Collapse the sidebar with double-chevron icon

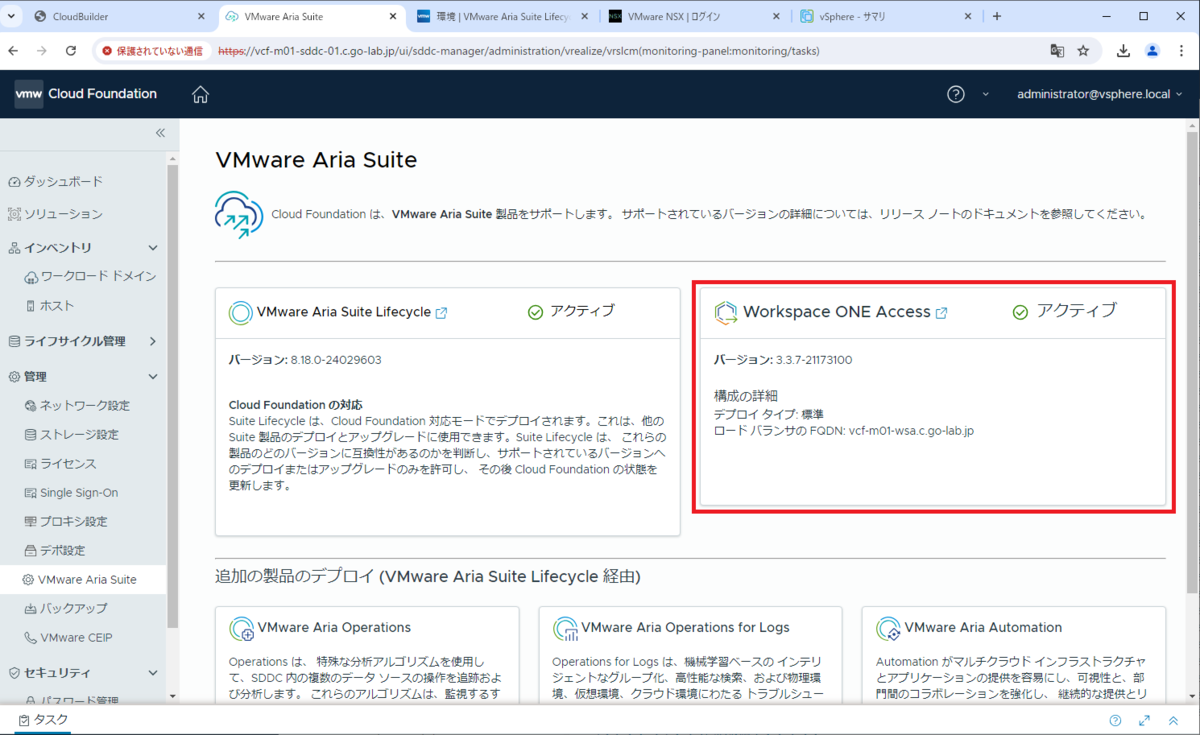[160, 133]
